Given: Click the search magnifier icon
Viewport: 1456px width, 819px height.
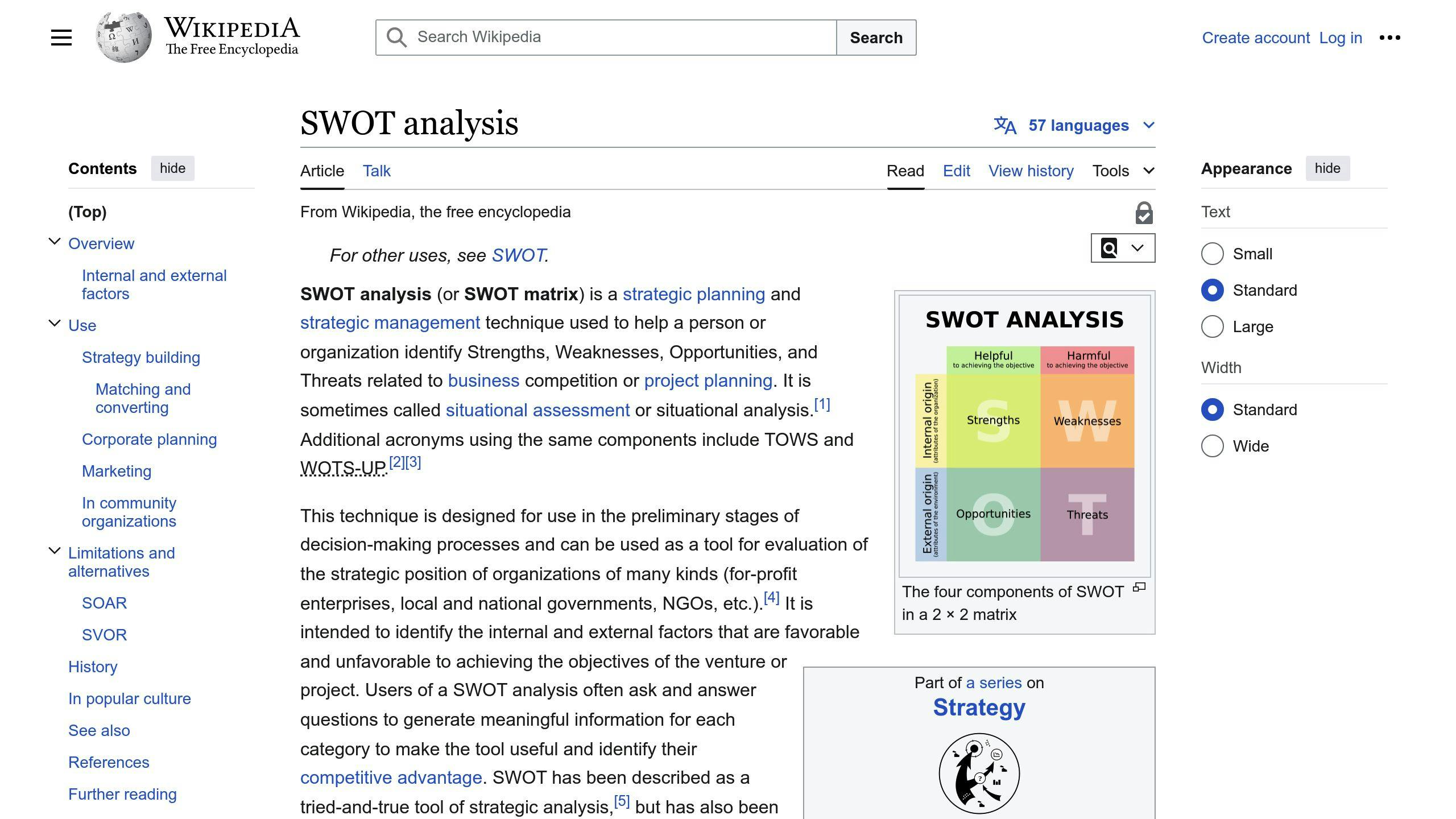Looking at the screenshot, I should (396, 38).
